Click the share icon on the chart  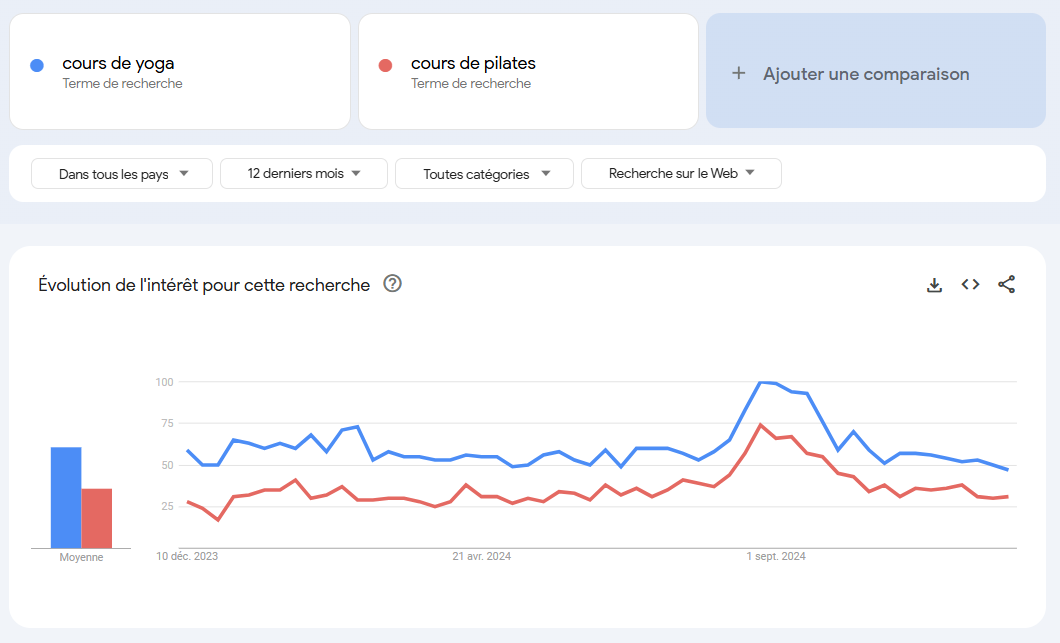pyautogui.click(x=1006, y=285)
